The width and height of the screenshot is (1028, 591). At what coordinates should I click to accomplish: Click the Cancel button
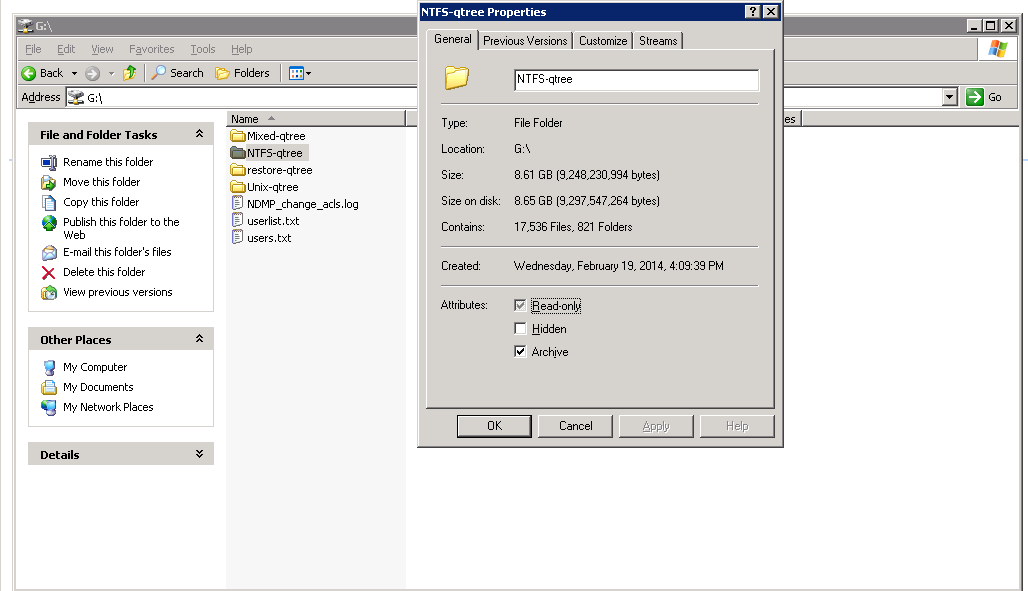click(576, 426)
